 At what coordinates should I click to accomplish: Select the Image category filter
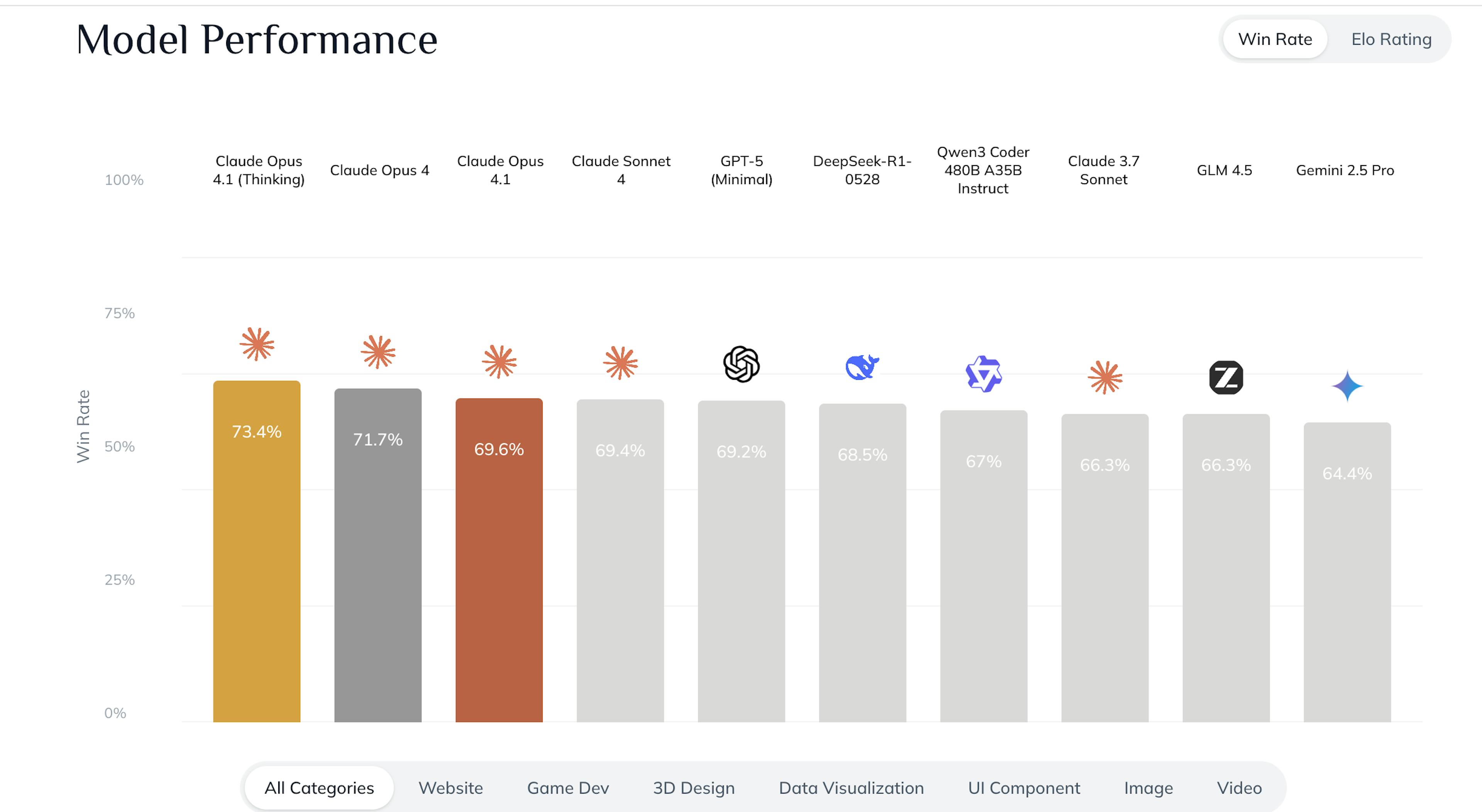(x=1148, y=787)
